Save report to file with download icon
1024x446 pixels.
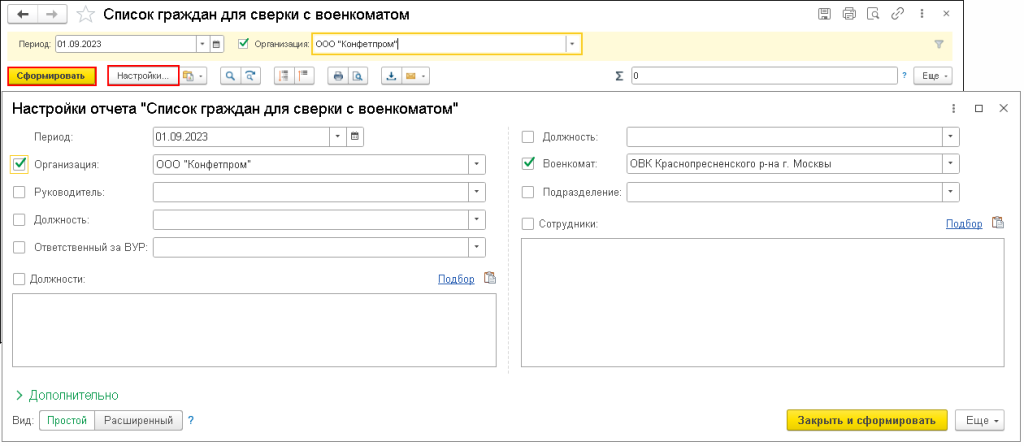[x=391, y=76]
